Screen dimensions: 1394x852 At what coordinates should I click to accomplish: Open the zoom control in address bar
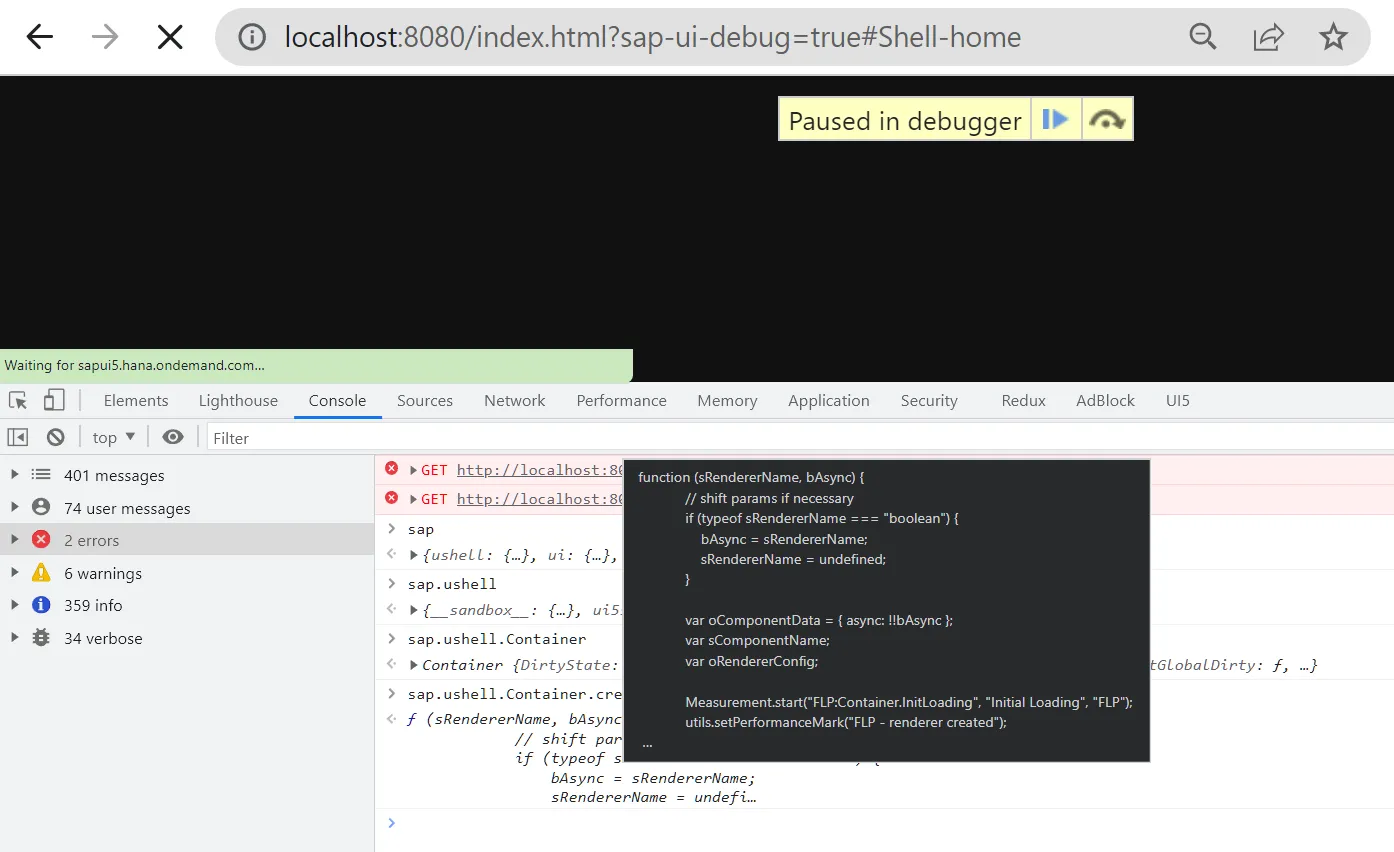(x=1203, y=38)
